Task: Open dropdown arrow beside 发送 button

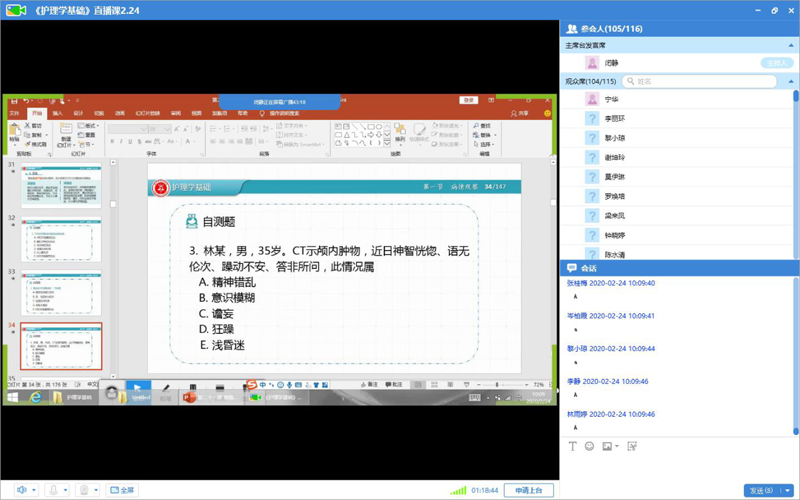Action: (x=789, y=490)
